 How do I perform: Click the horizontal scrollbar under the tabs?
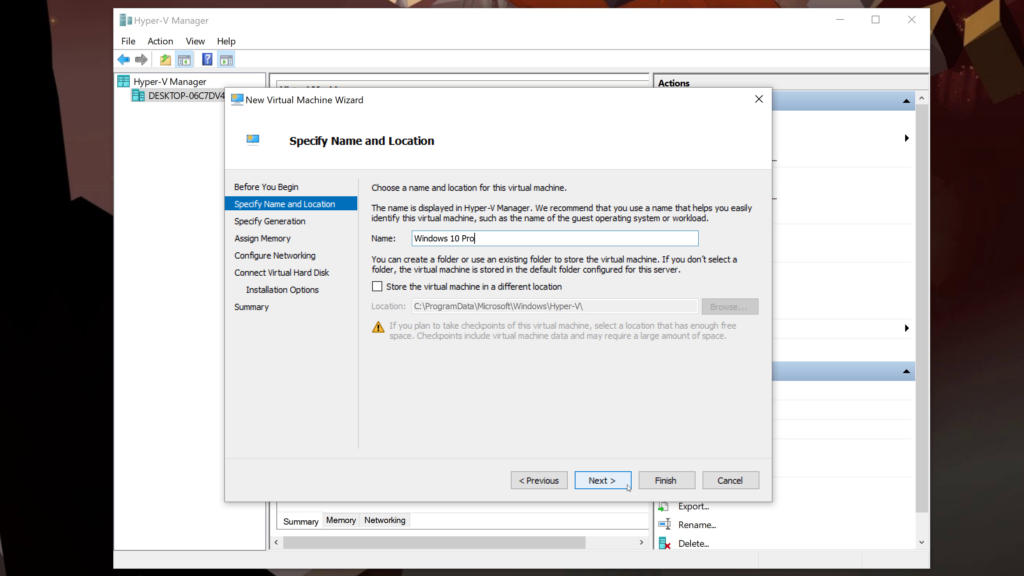pos(434,543)
